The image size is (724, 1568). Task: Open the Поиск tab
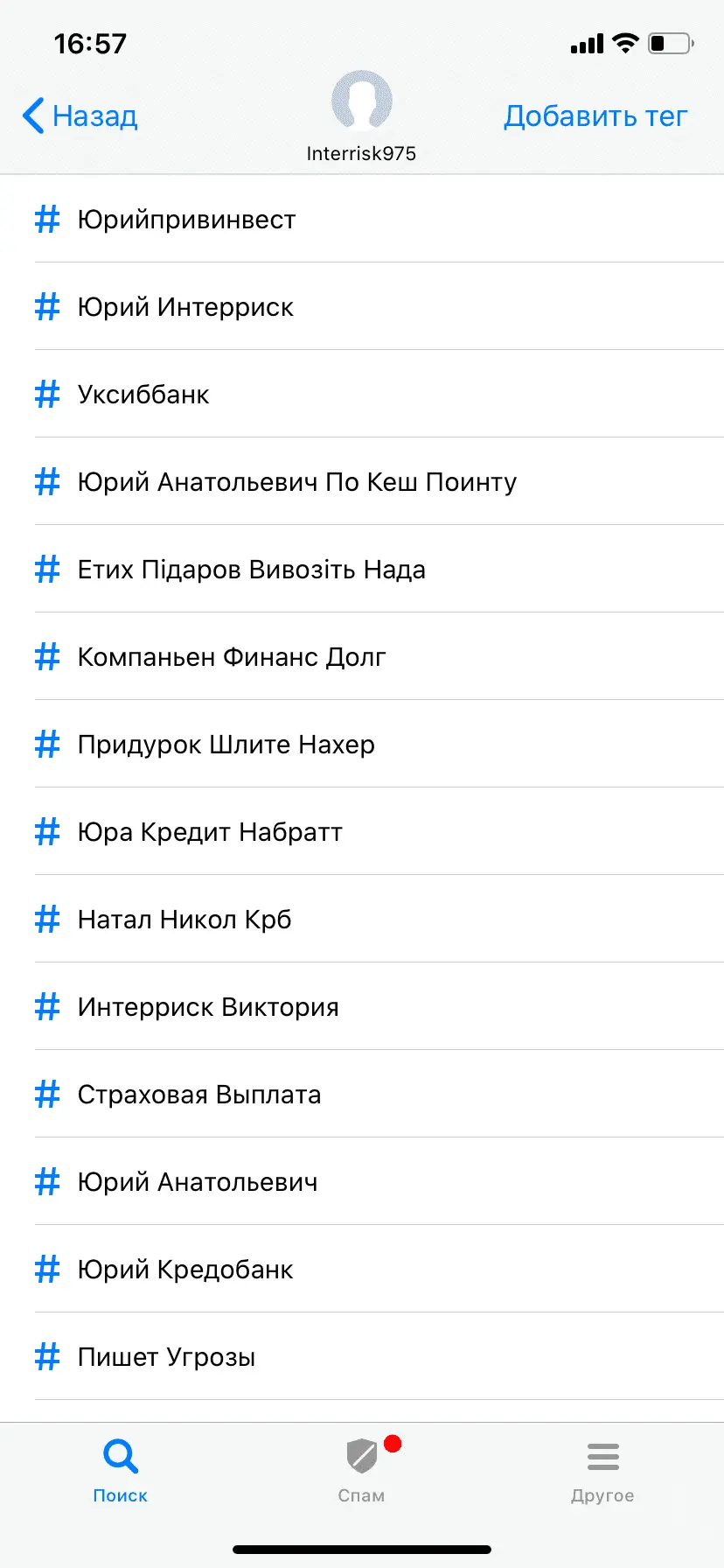click(x=120, y=1470)
